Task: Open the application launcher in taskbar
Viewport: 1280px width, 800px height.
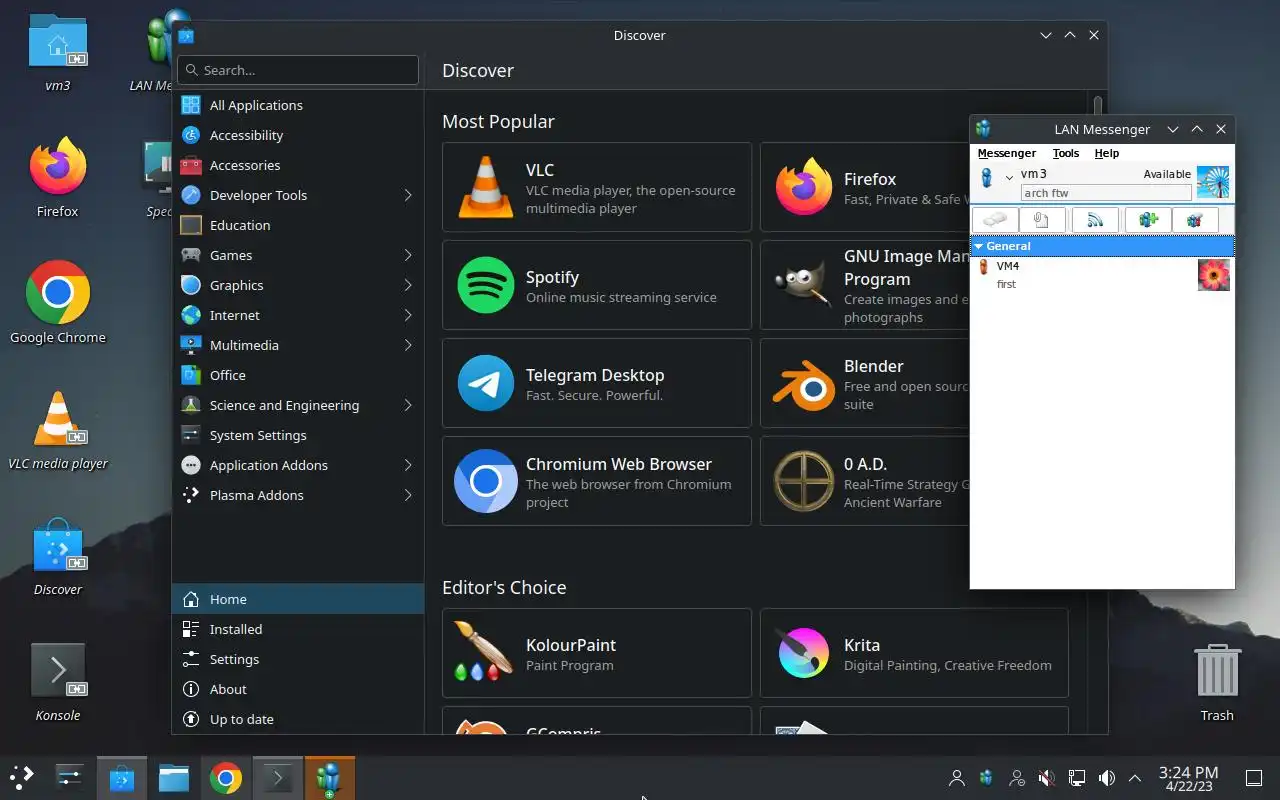Action: tap(21, 777)
